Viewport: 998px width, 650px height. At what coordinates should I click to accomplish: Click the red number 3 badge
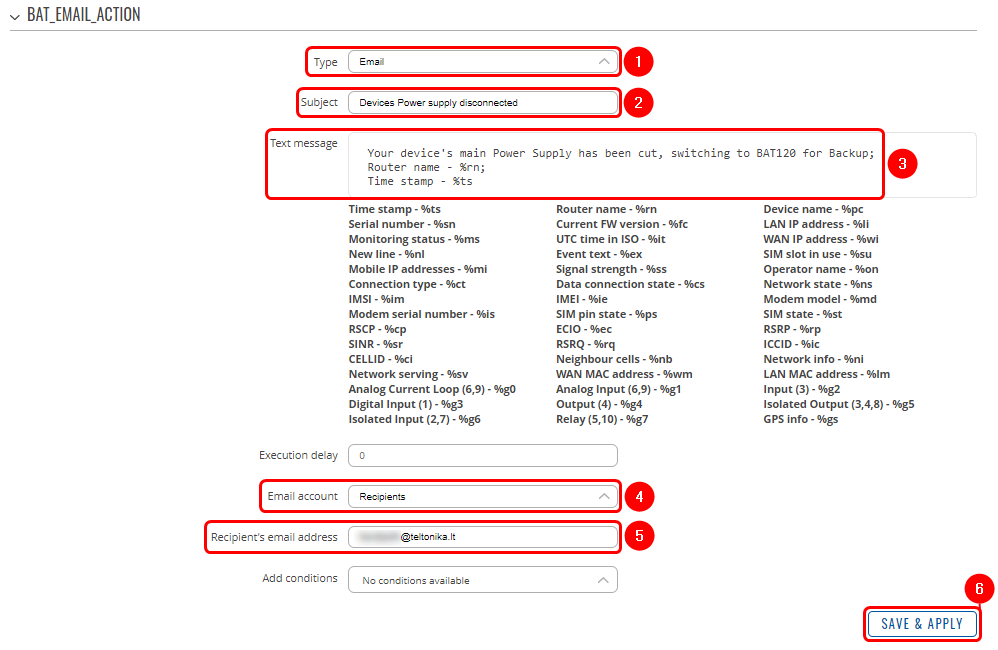tap(902, 165)
